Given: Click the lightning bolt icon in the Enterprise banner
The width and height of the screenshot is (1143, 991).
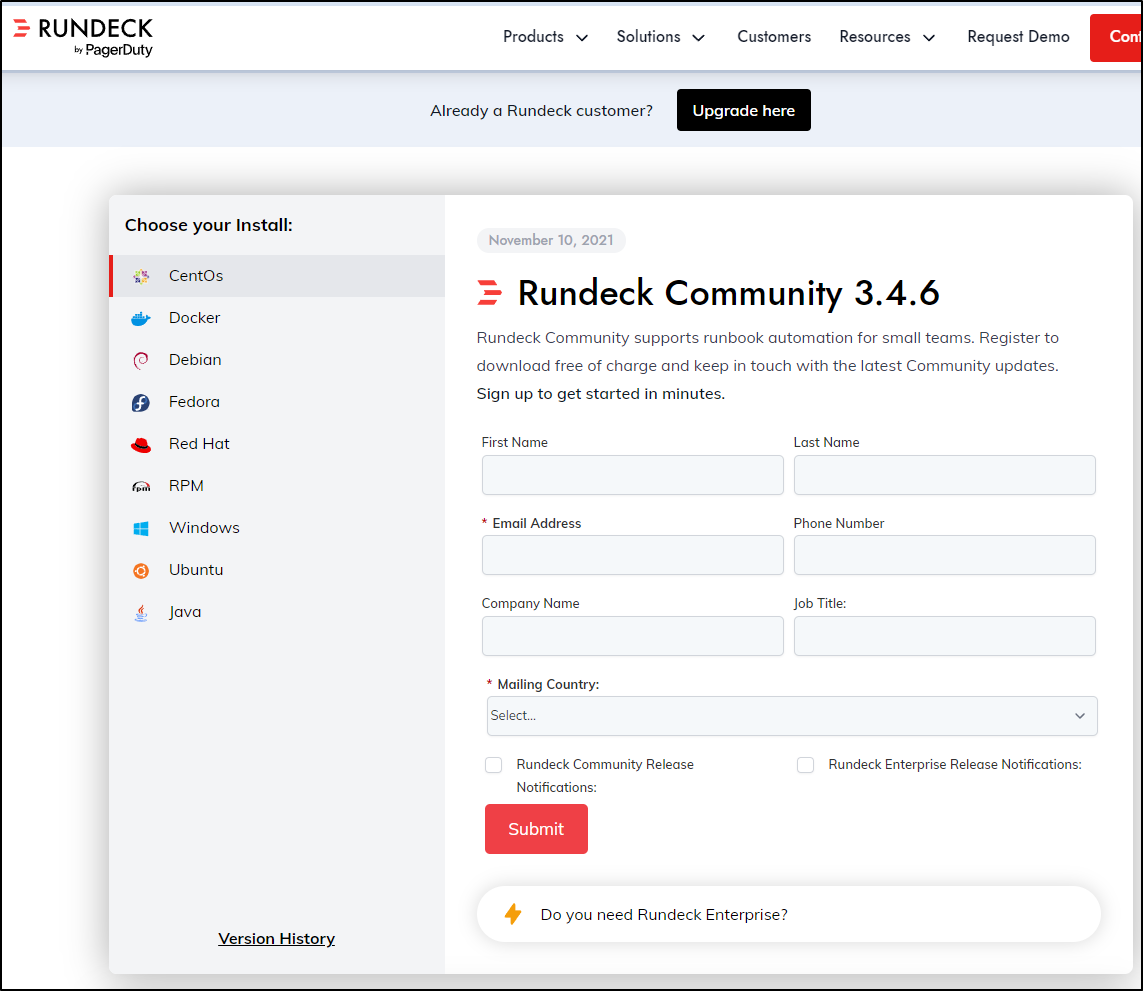Looking at the screenshot, I should 513,914.
